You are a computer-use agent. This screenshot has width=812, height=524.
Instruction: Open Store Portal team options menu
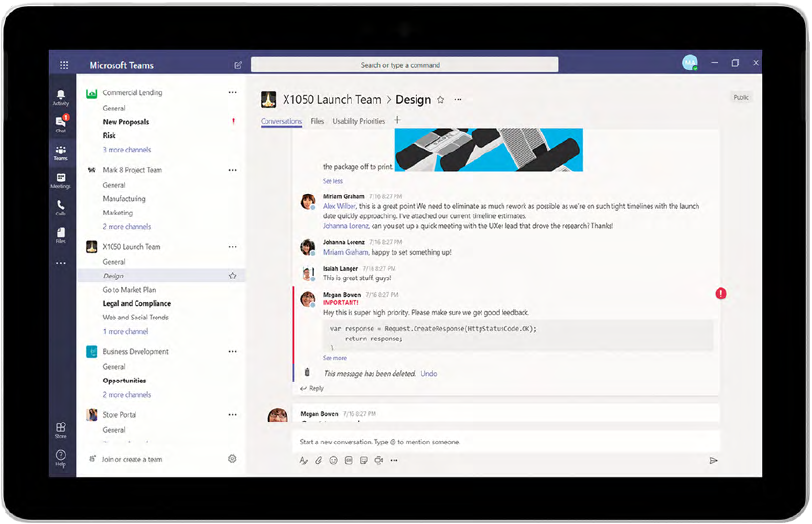click(x=233, y=414)
